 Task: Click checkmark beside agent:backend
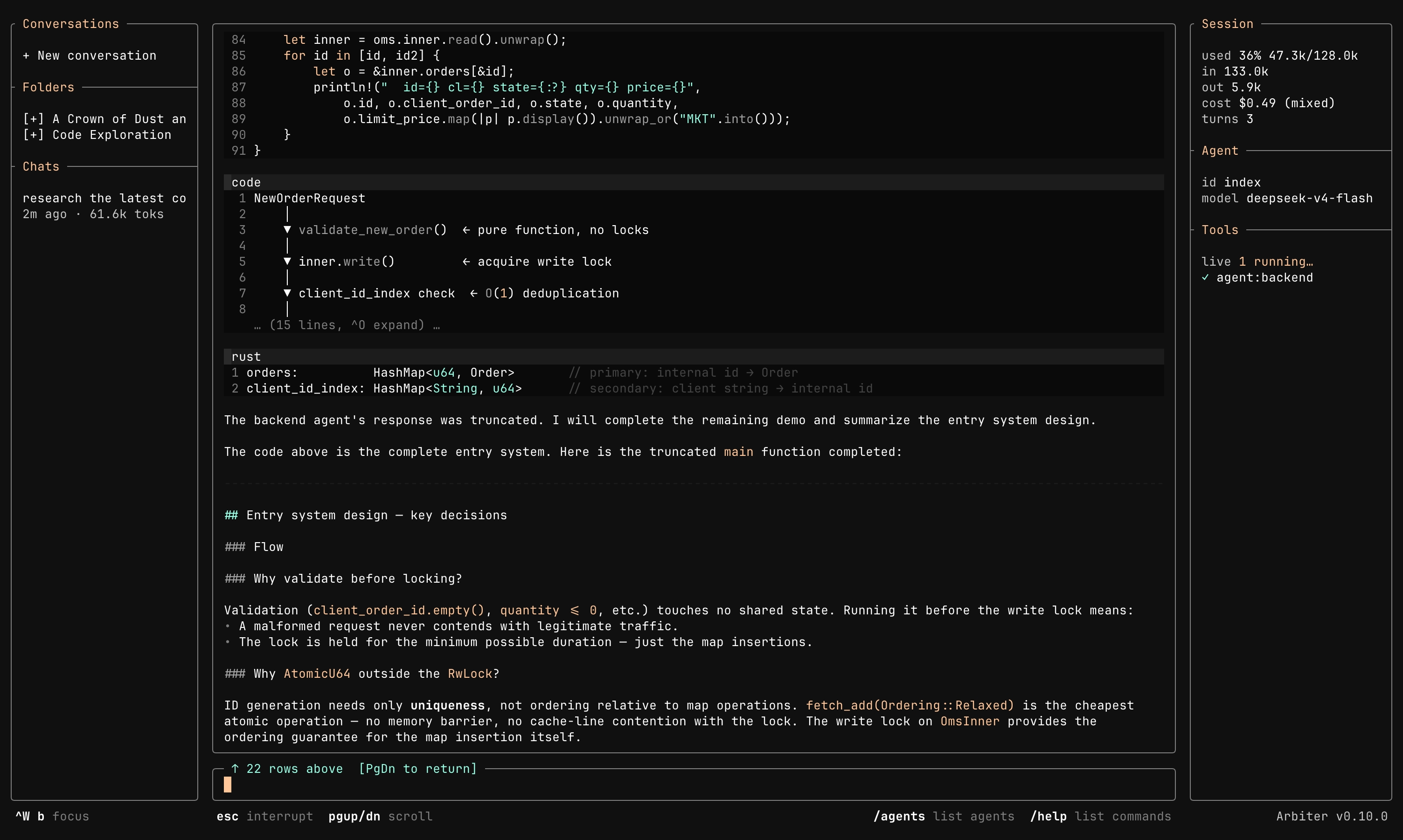[1205, 277]
